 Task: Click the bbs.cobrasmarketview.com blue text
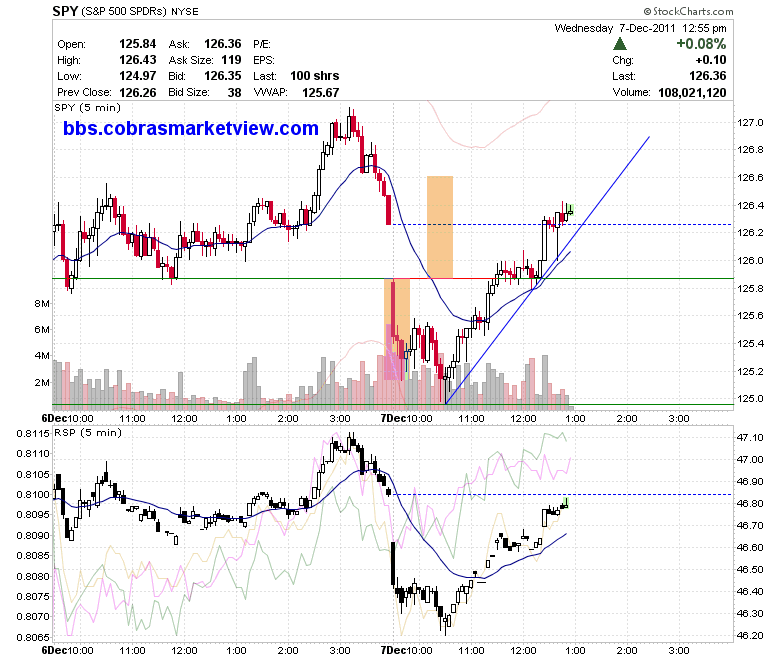191,128
